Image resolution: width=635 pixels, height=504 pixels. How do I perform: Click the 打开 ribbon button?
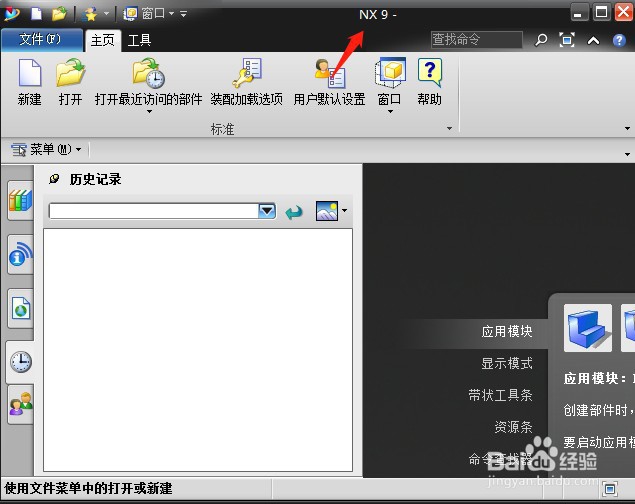[x=70, y=82]
